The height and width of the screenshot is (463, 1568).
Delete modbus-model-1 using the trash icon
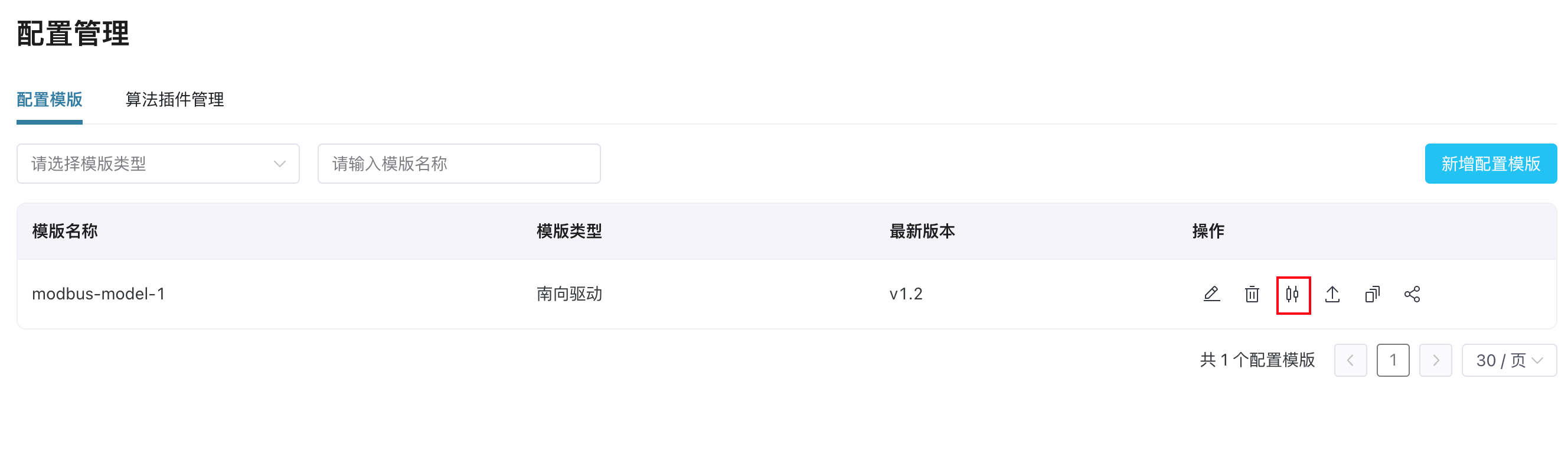[1252, 294]
